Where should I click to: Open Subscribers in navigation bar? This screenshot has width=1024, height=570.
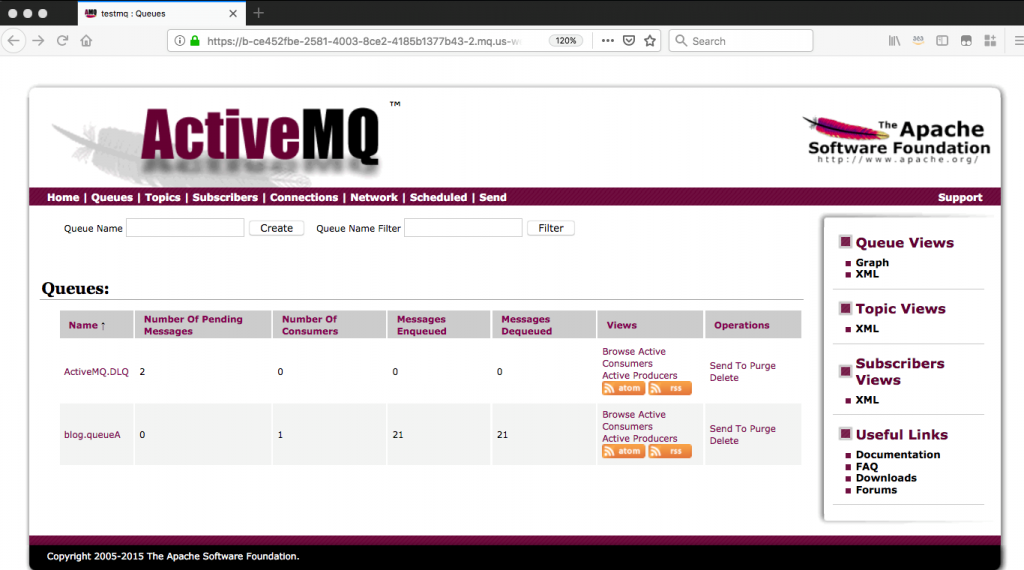point(225,197)
